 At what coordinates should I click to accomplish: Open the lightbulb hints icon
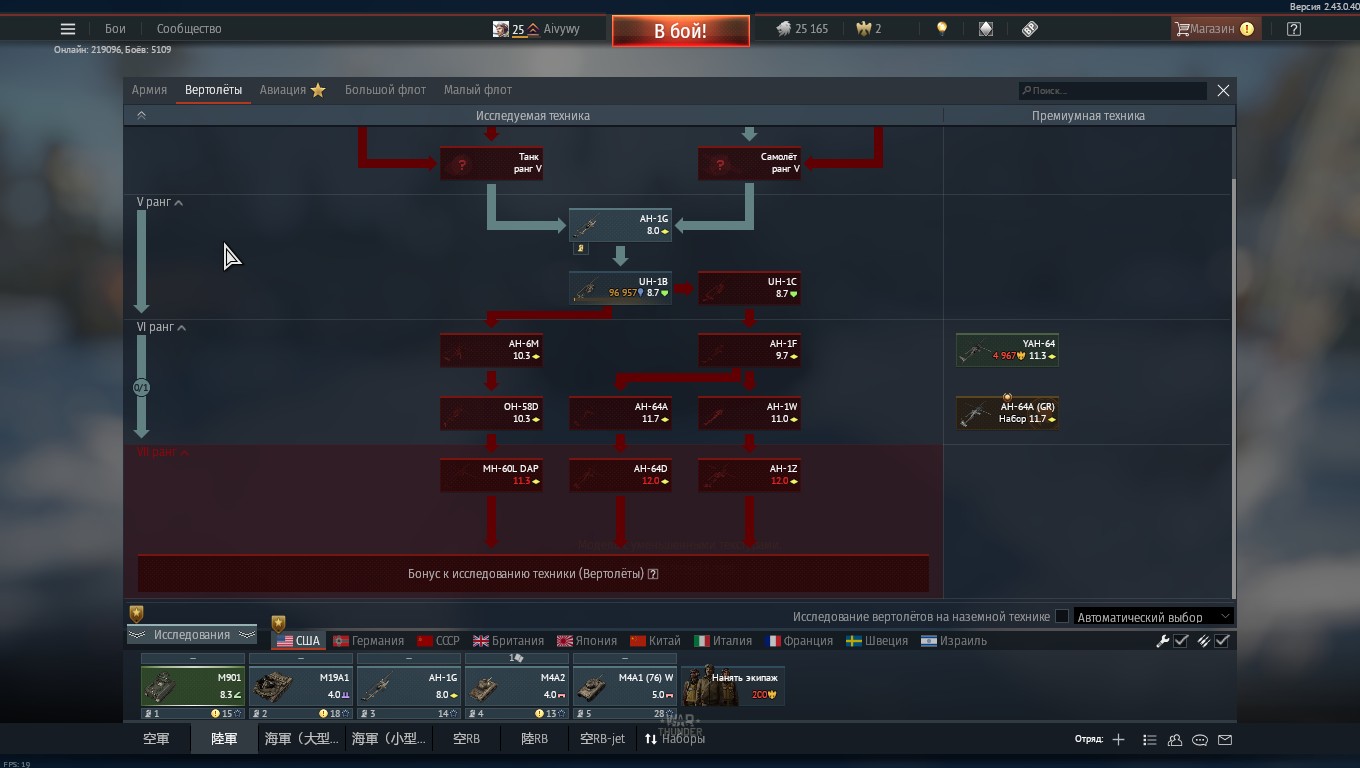coord(941,29)
